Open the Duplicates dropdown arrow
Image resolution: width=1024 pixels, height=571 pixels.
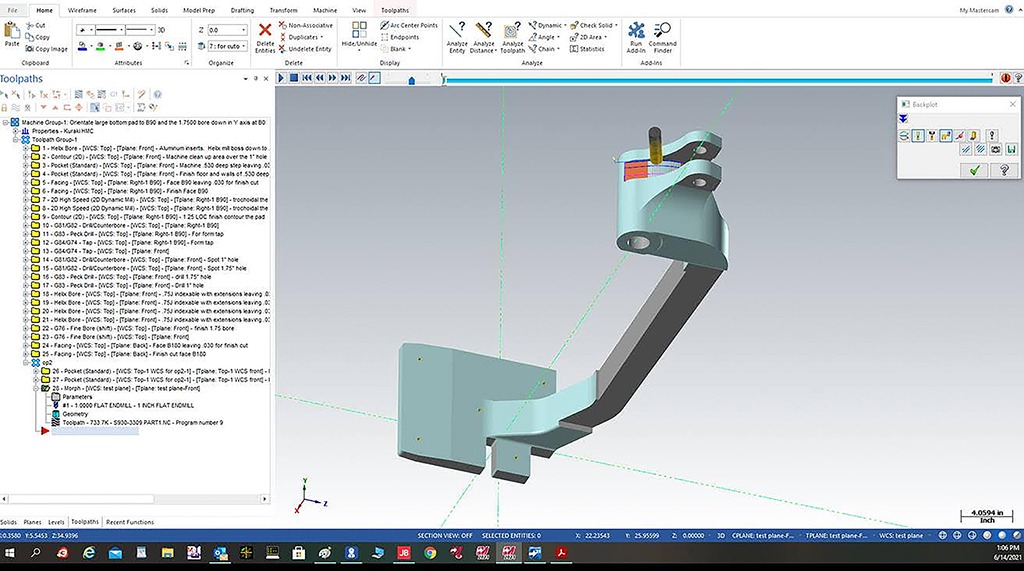pyautogui.click(x=322, y=37)
